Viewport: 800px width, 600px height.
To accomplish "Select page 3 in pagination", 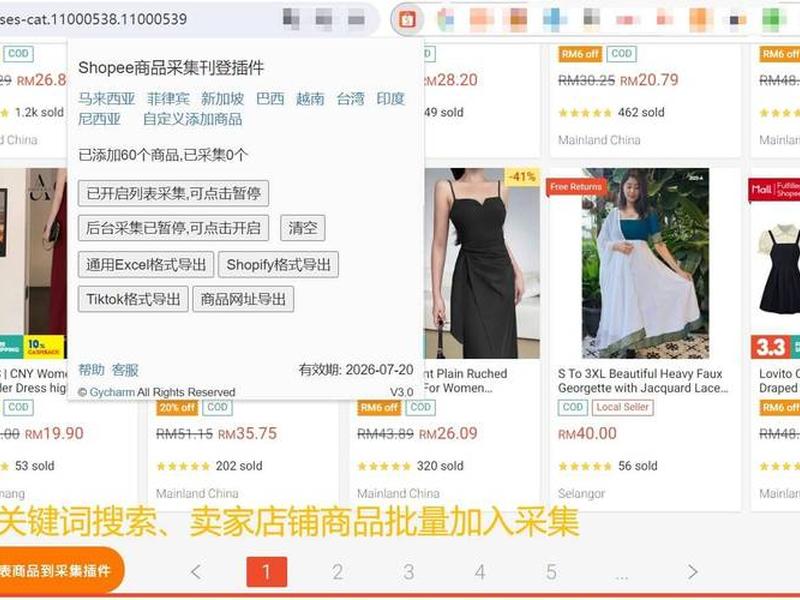I will click(409, 572).
